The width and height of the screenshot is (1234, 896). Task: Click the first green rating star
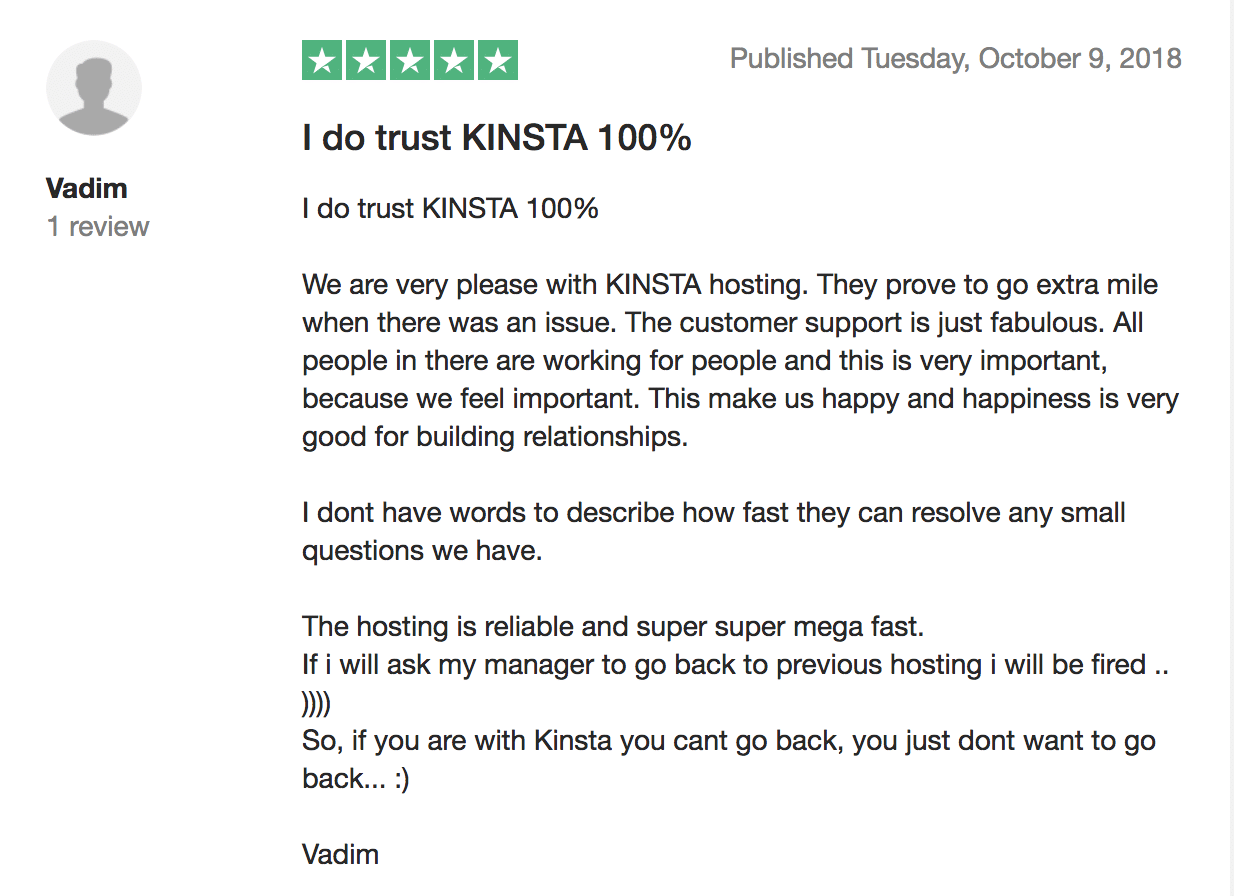point(322,61)
